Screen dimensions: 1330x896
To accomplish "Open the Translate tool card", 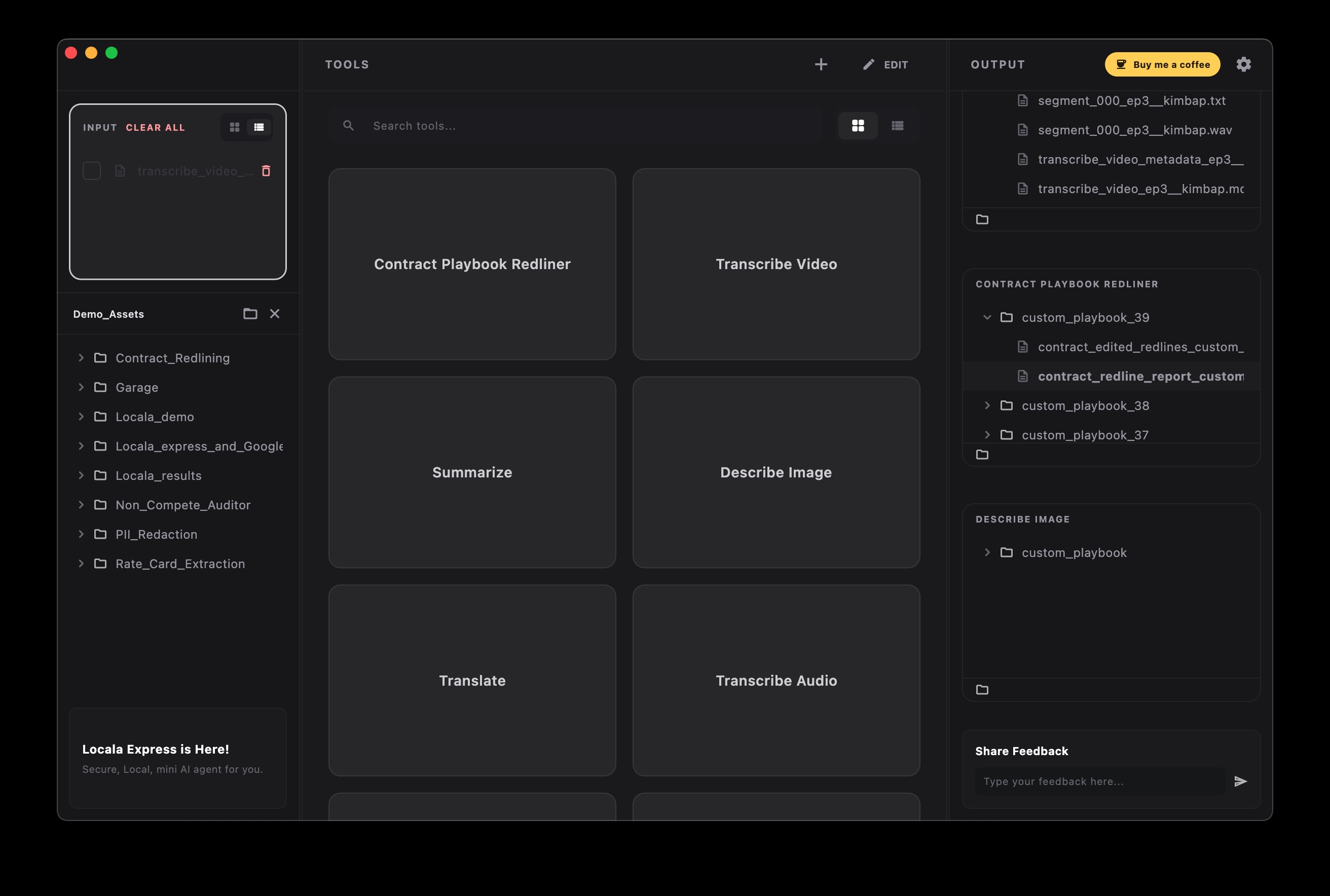I will coord(472,681).
